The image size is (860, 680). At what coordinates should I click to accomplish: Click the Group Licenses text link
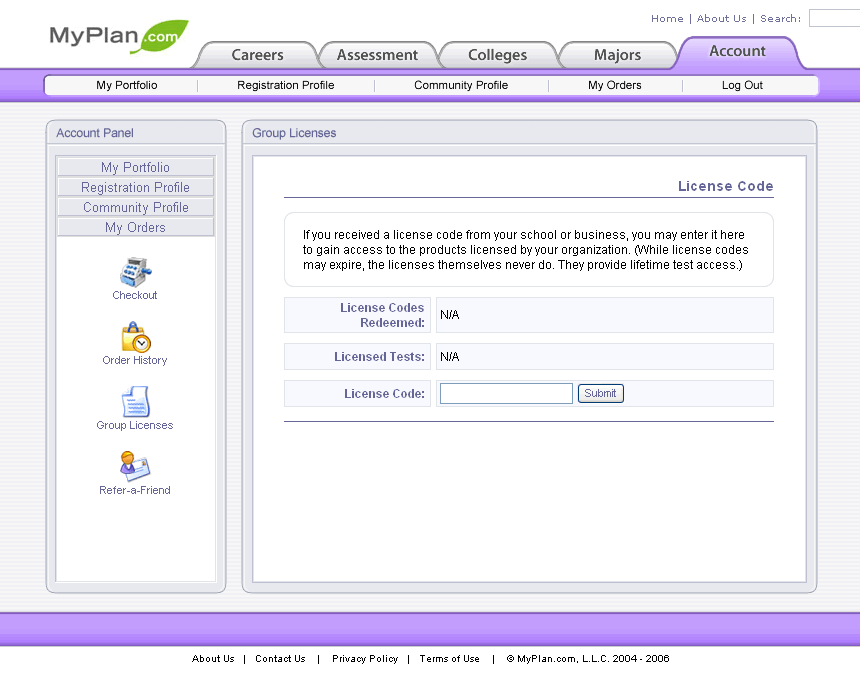[x=135, y=425]
